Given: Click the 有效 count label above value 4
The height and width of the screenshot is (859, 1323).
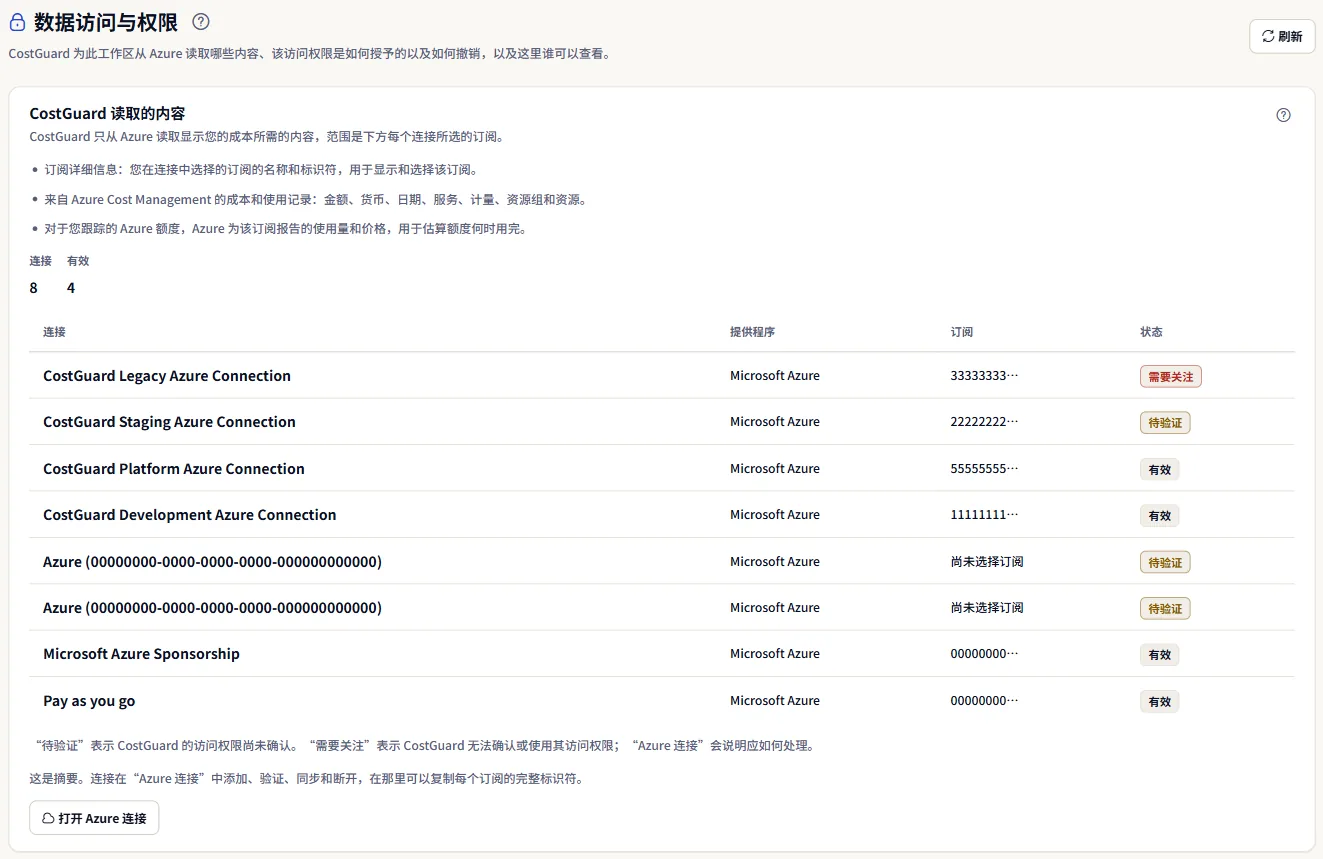Looking at the screenshot, I should tap(78, 261).
